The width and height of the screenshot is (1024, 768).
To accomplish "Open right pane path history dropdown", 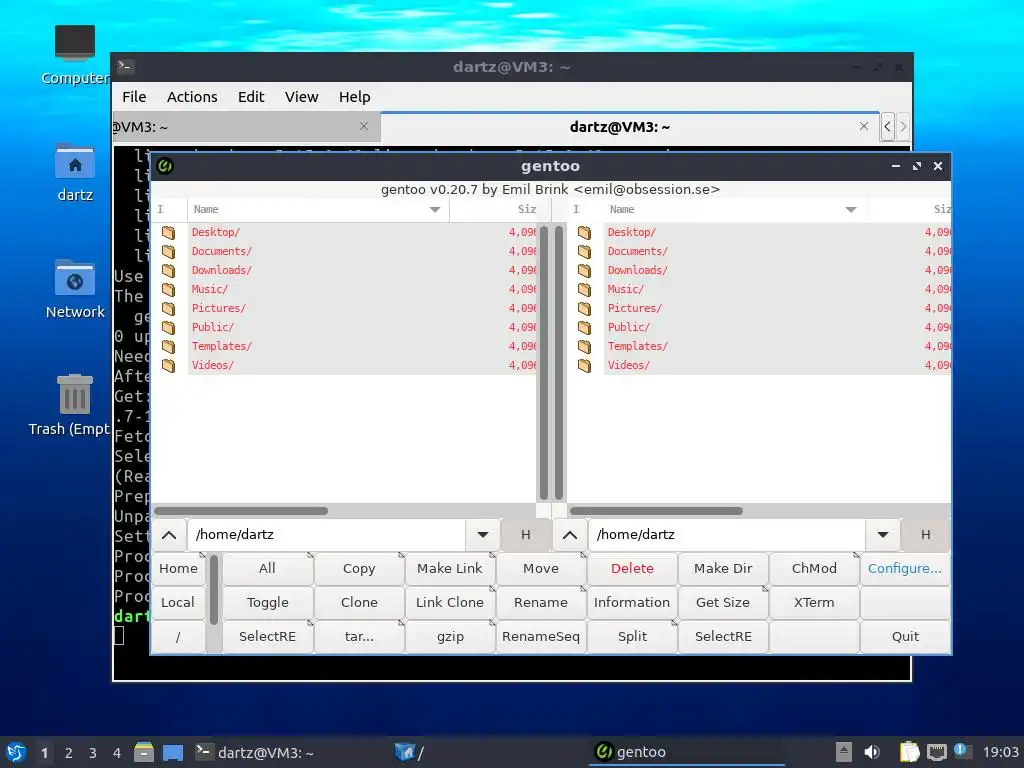I will coord(883,535).
